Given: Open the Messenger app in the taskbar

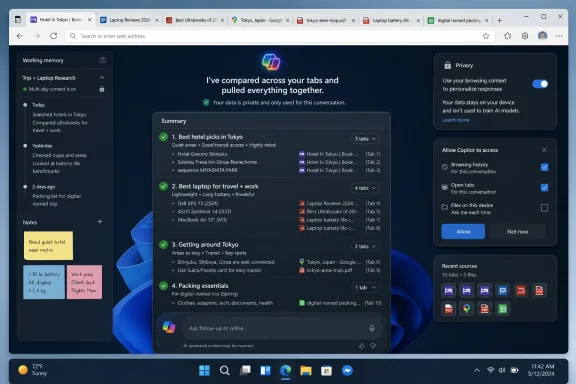Looking at the screenshot, I should coord(347,370).
